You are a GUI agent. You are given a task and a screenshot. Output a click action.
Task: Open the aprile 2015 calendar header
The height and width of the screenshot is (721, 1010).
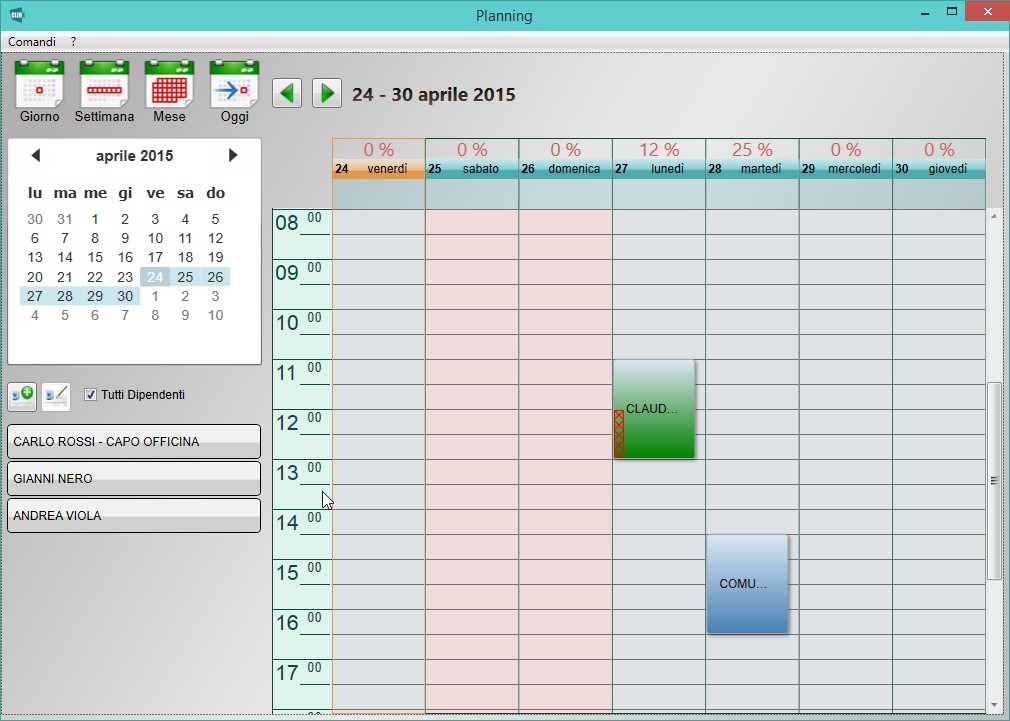135,155
